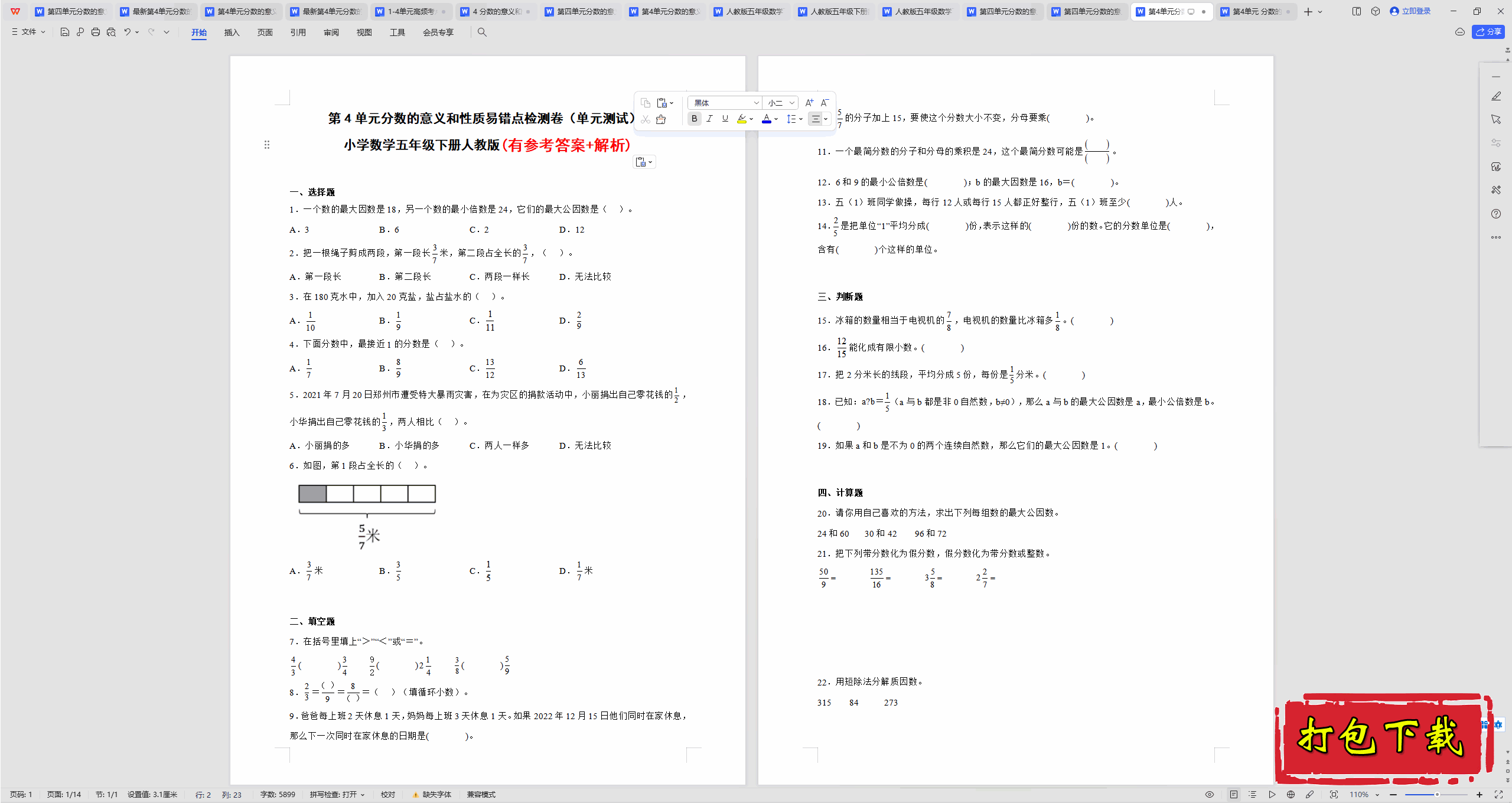The image size is (1512, 803).
Task: Open the 文件 menu dropdown
Action: (29, 32)
